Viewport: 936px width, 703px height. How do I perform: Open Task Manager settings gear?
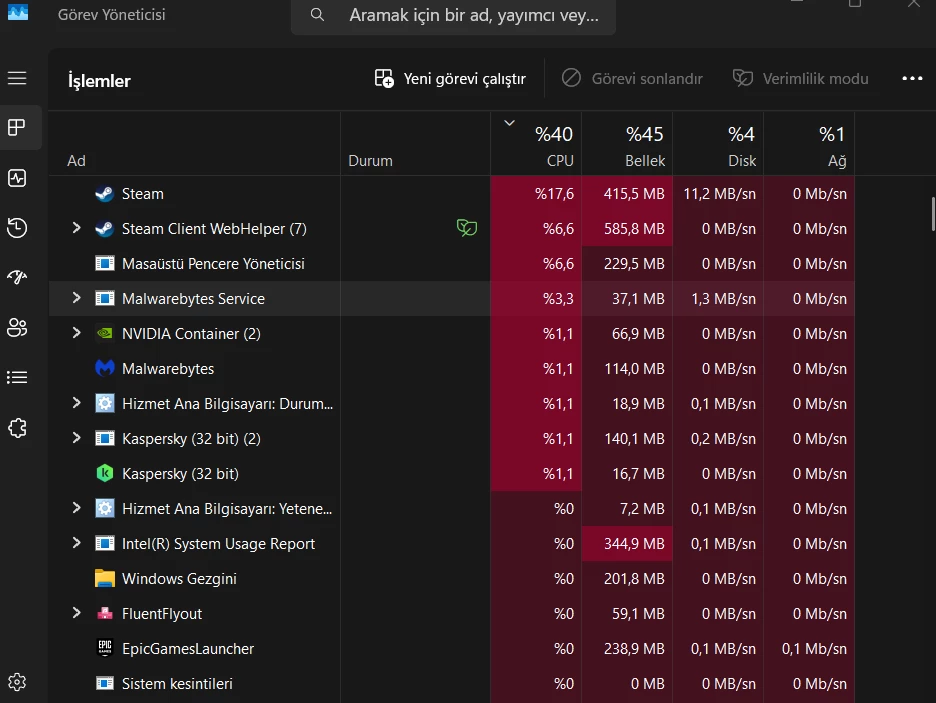tap(16, 681)
